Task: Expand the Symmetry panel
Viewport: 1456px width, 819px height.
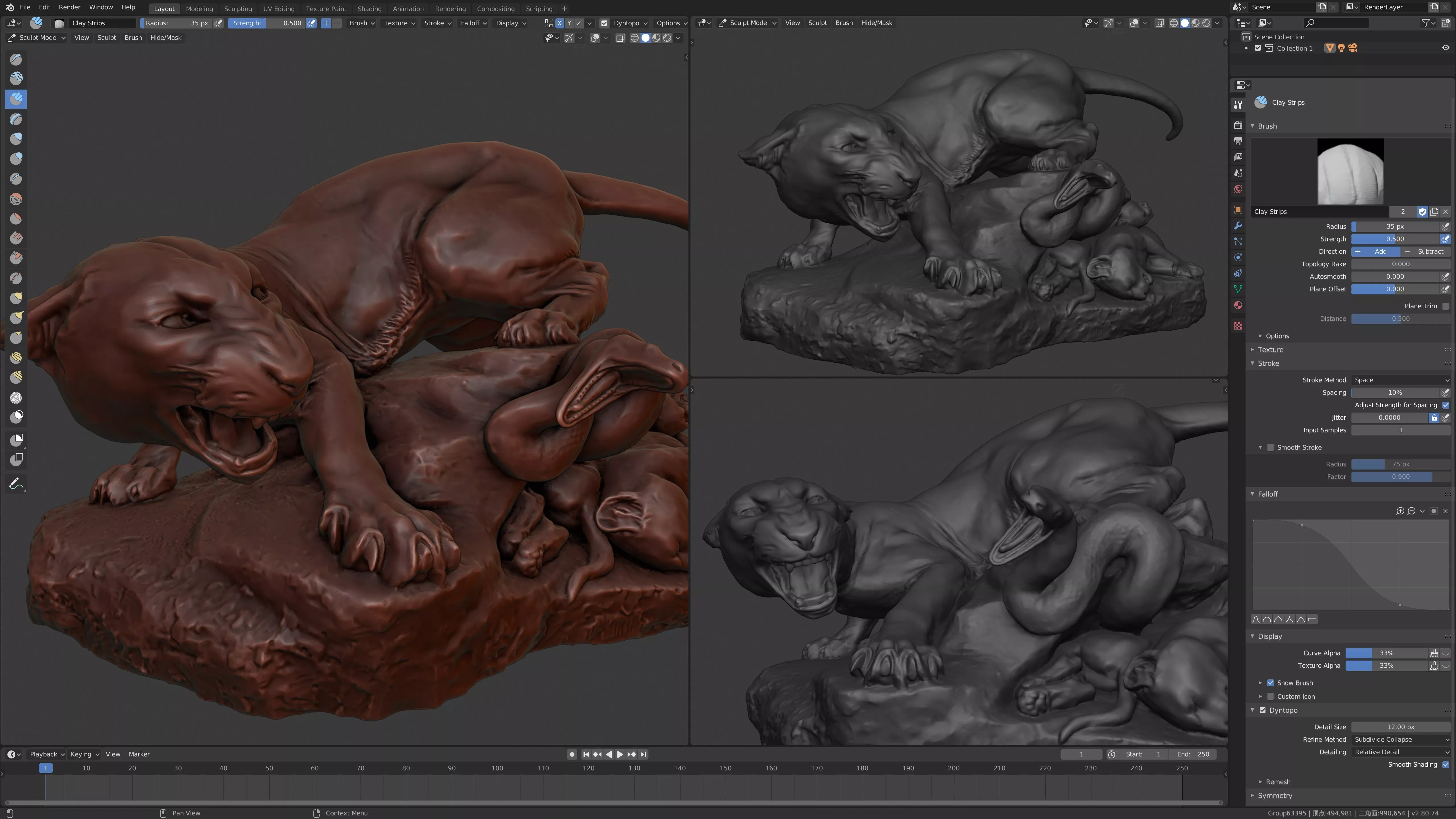Action: tap(1275, 796)
